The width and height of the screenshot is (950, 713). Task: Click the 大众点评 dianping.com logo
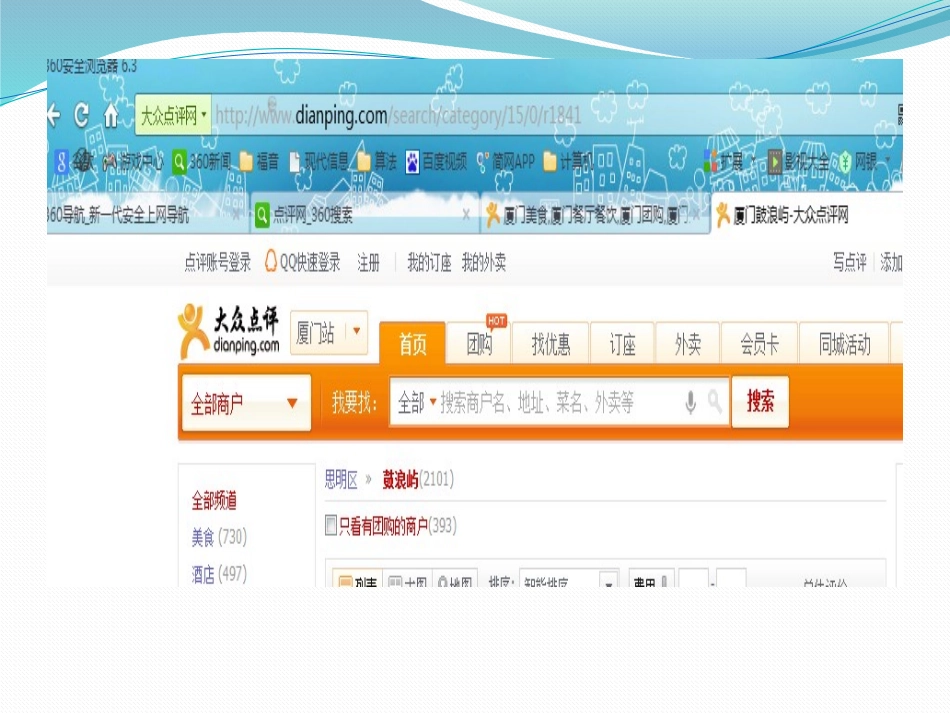click(230, 331)
